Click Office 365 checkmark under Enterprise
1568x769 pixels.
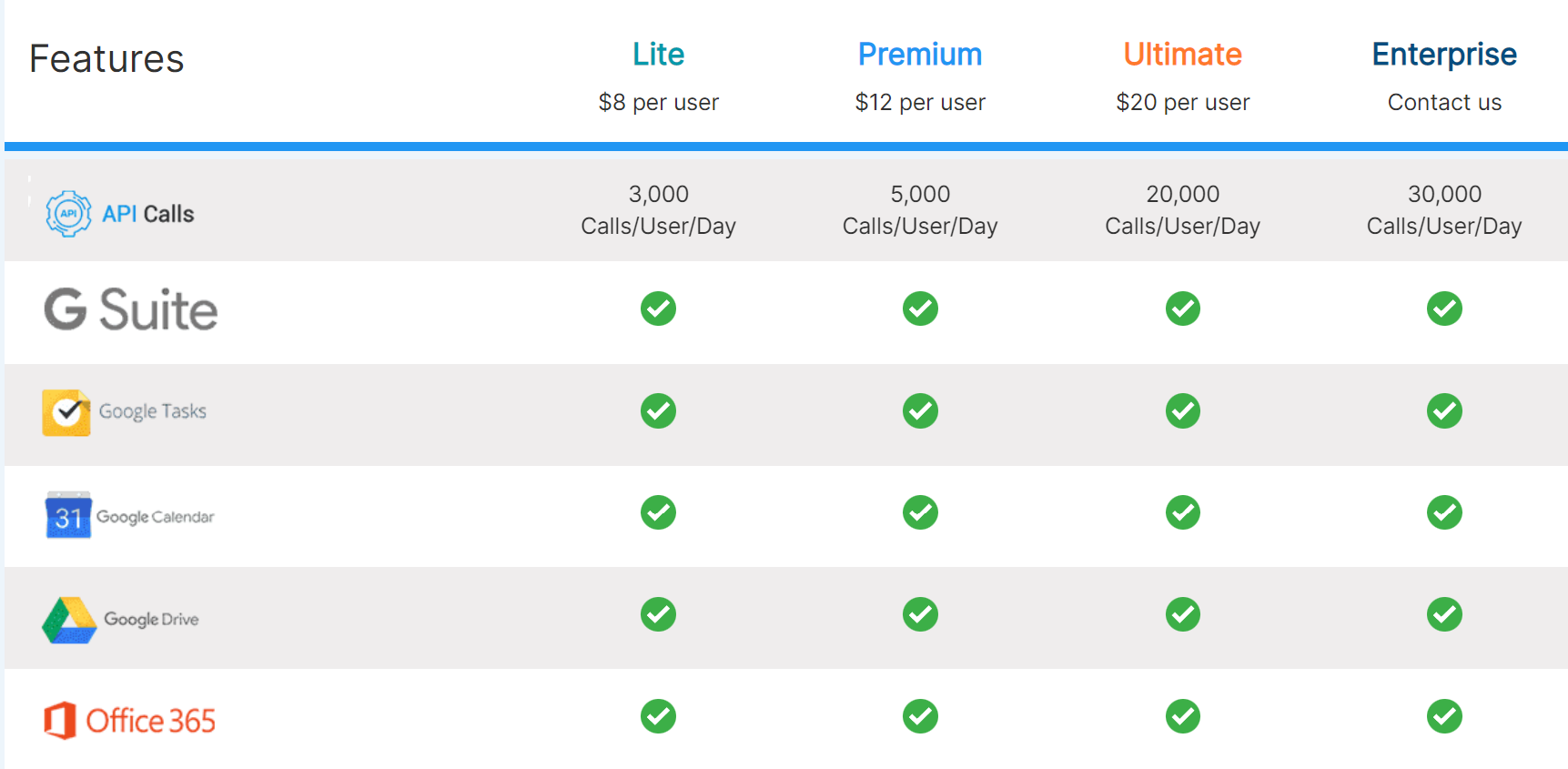coord(1444,716)
